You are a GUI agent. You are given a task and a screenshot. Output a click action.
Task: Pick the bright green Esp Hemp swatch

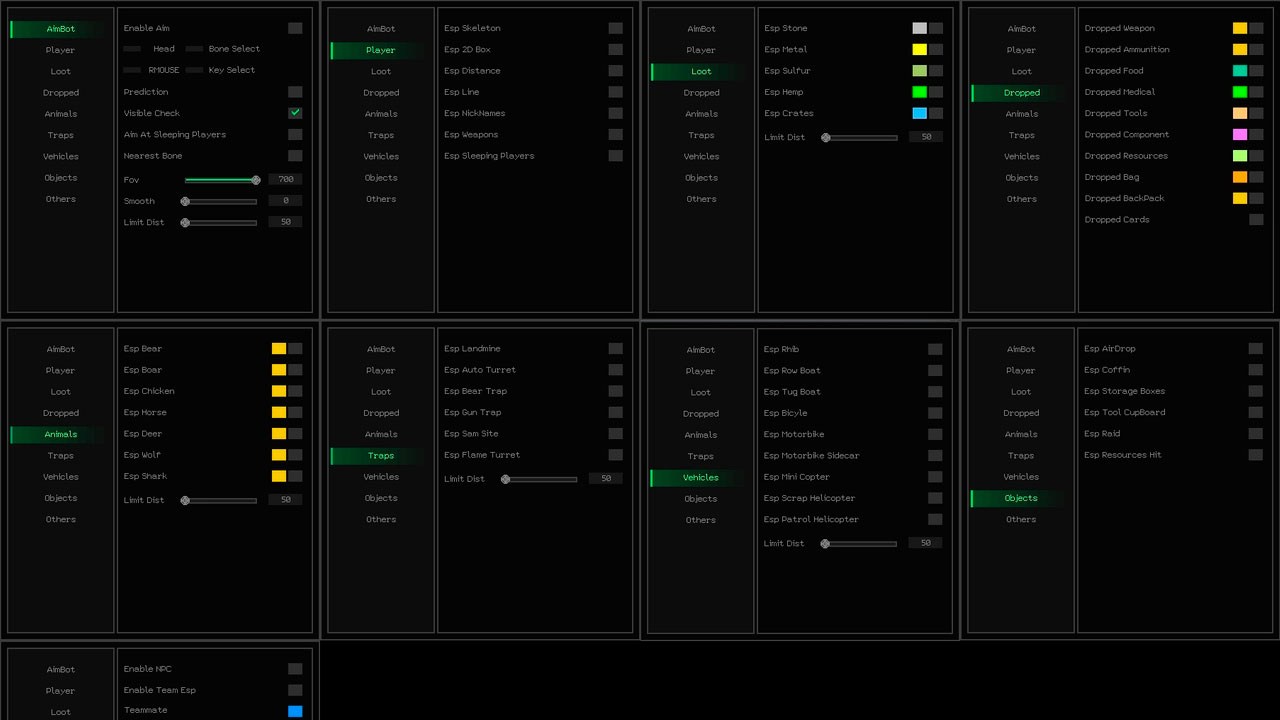point(919,92)
